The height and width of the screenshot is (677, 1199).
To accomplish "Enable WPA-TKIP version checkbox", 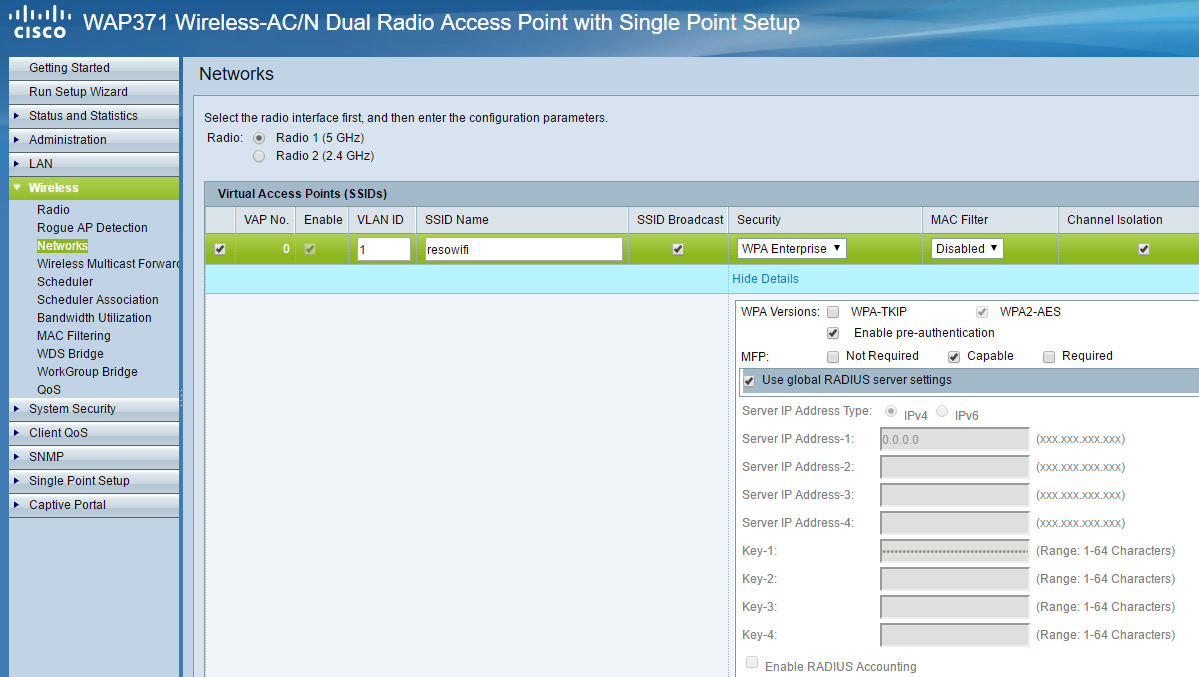I will [833, 312].
